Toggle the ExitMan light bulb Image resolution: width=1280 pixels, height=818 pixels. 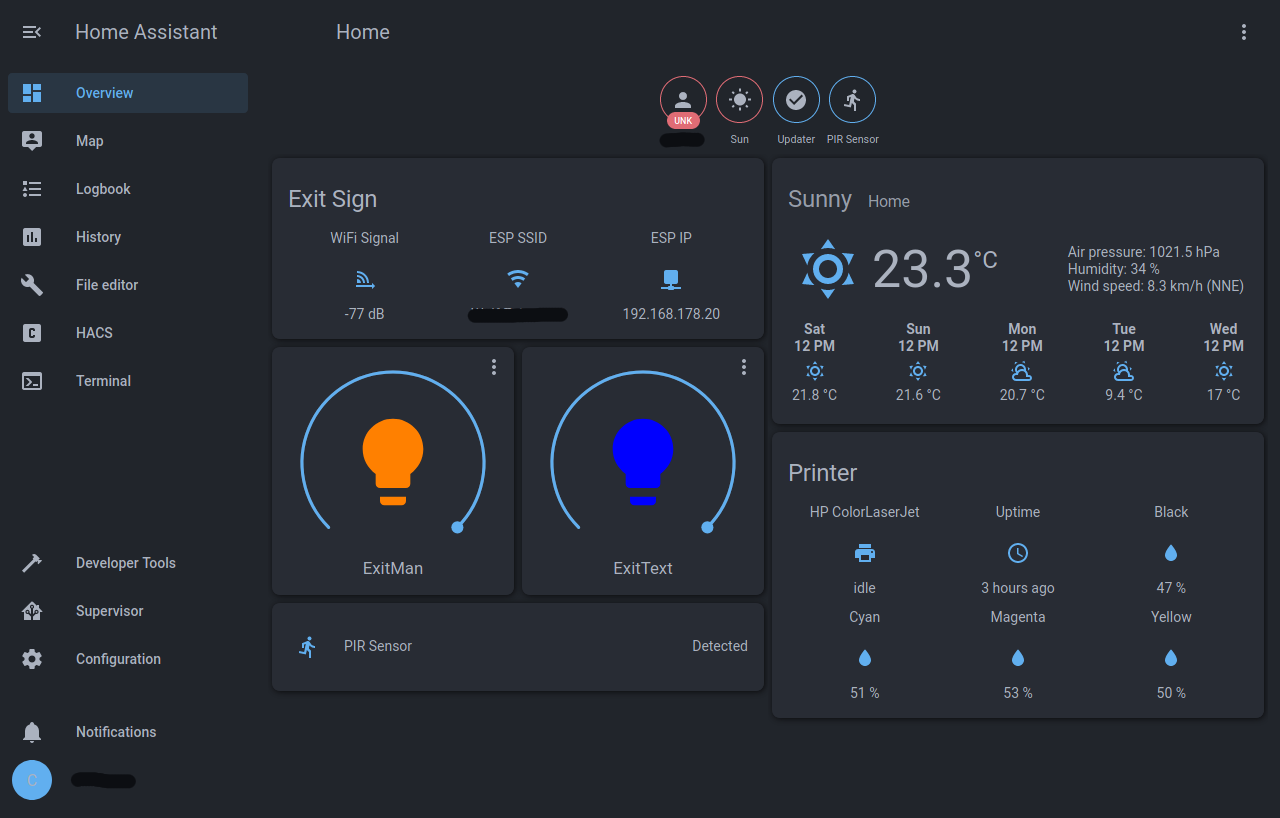tap(392, 460)
